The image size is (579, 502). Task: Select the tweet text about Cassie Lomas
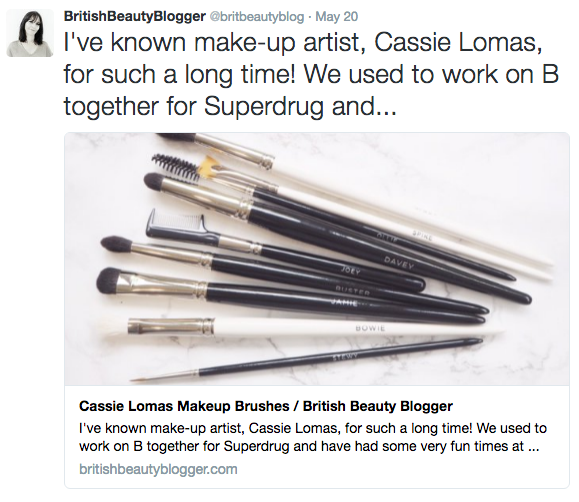(311, 74)
